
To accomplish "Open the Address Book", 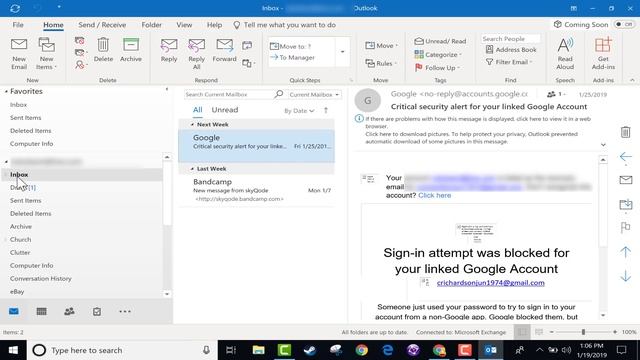I will 511,50.
